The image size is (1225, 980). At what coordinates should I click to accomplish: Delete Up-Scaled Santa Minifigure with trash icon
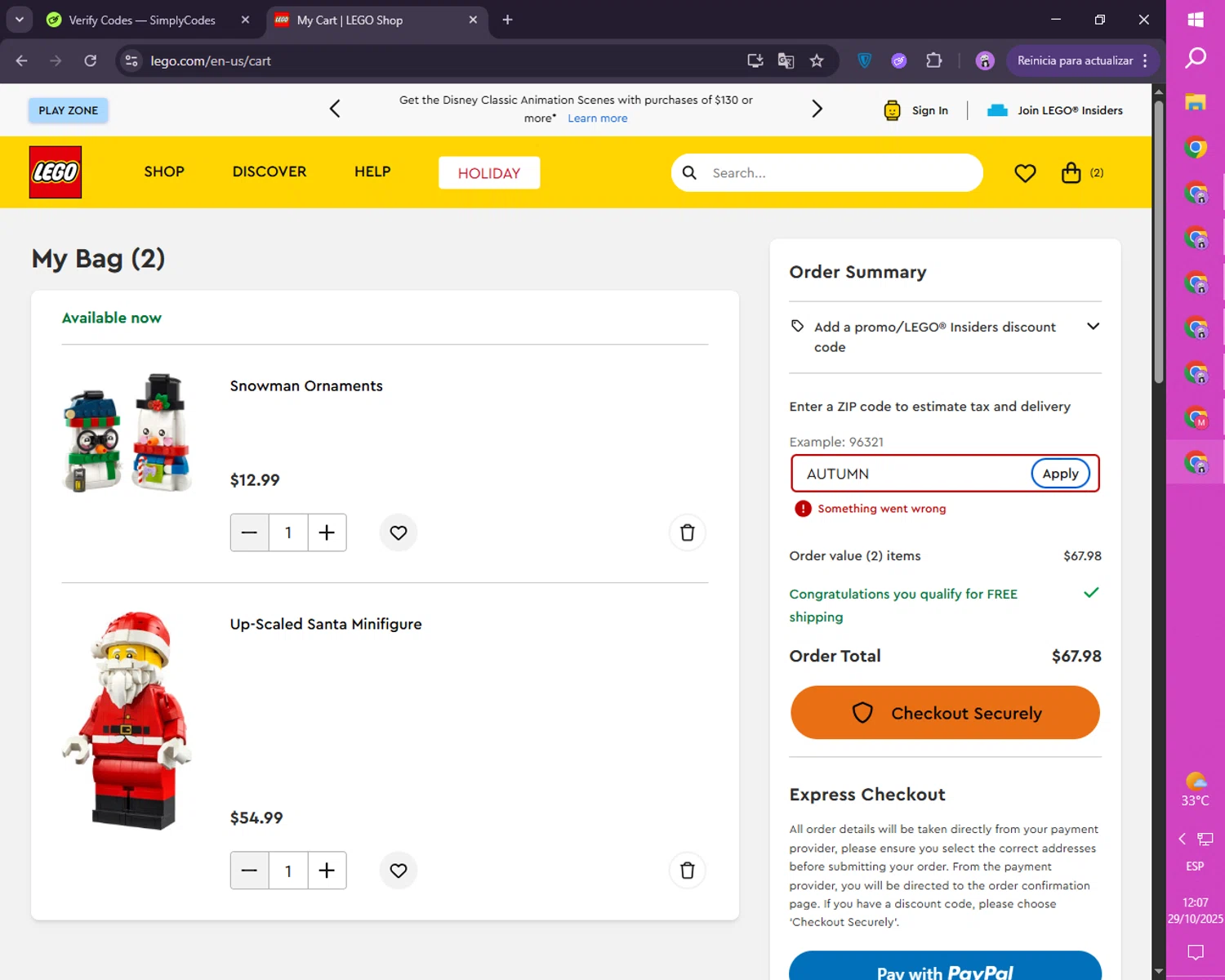coord(688,871)
